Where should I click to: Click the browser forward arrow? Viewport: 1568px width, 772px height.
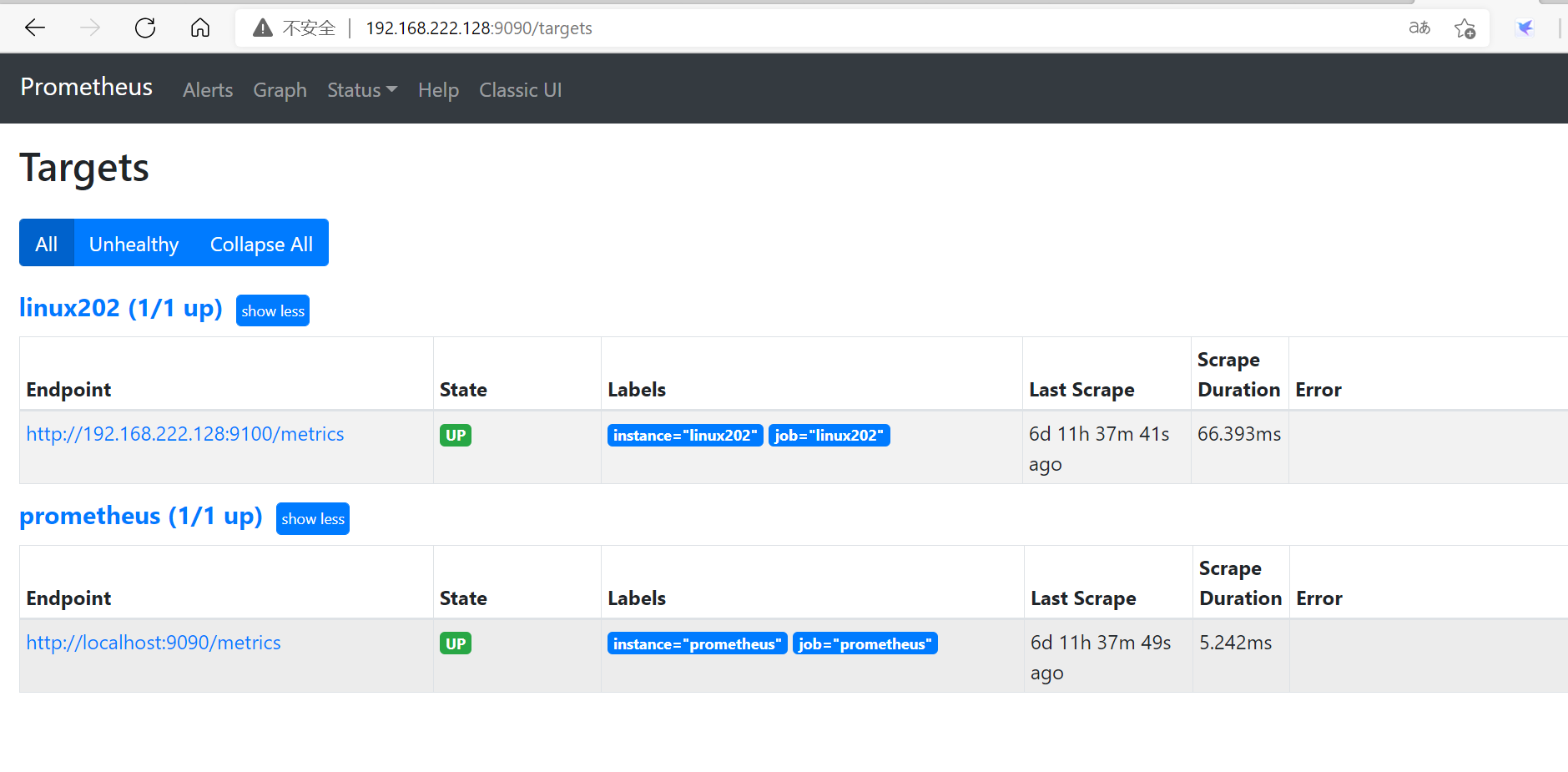click(90, 28)
